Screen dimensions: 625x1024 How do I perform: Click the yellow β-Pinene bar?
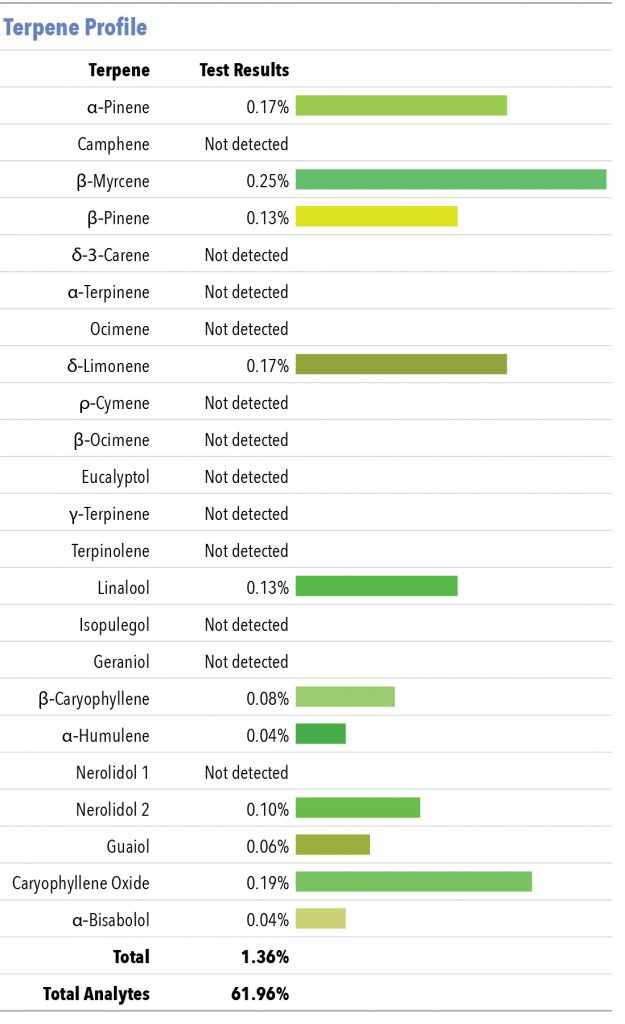pyautogui.click(x=376, y=216)
